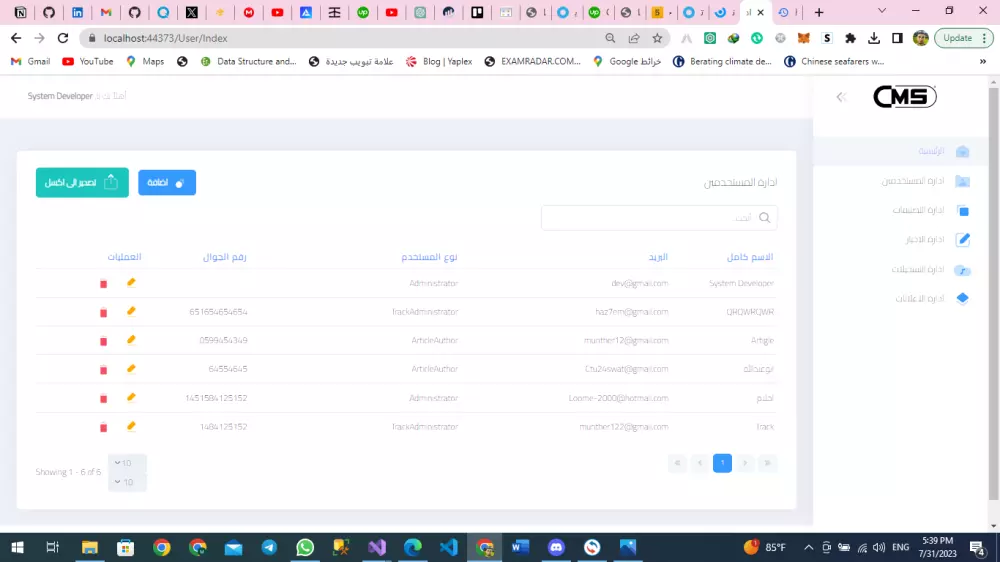Screen dimensions: 1000x562
Task: Click the Chrome Update button
Action: [964, 38]
